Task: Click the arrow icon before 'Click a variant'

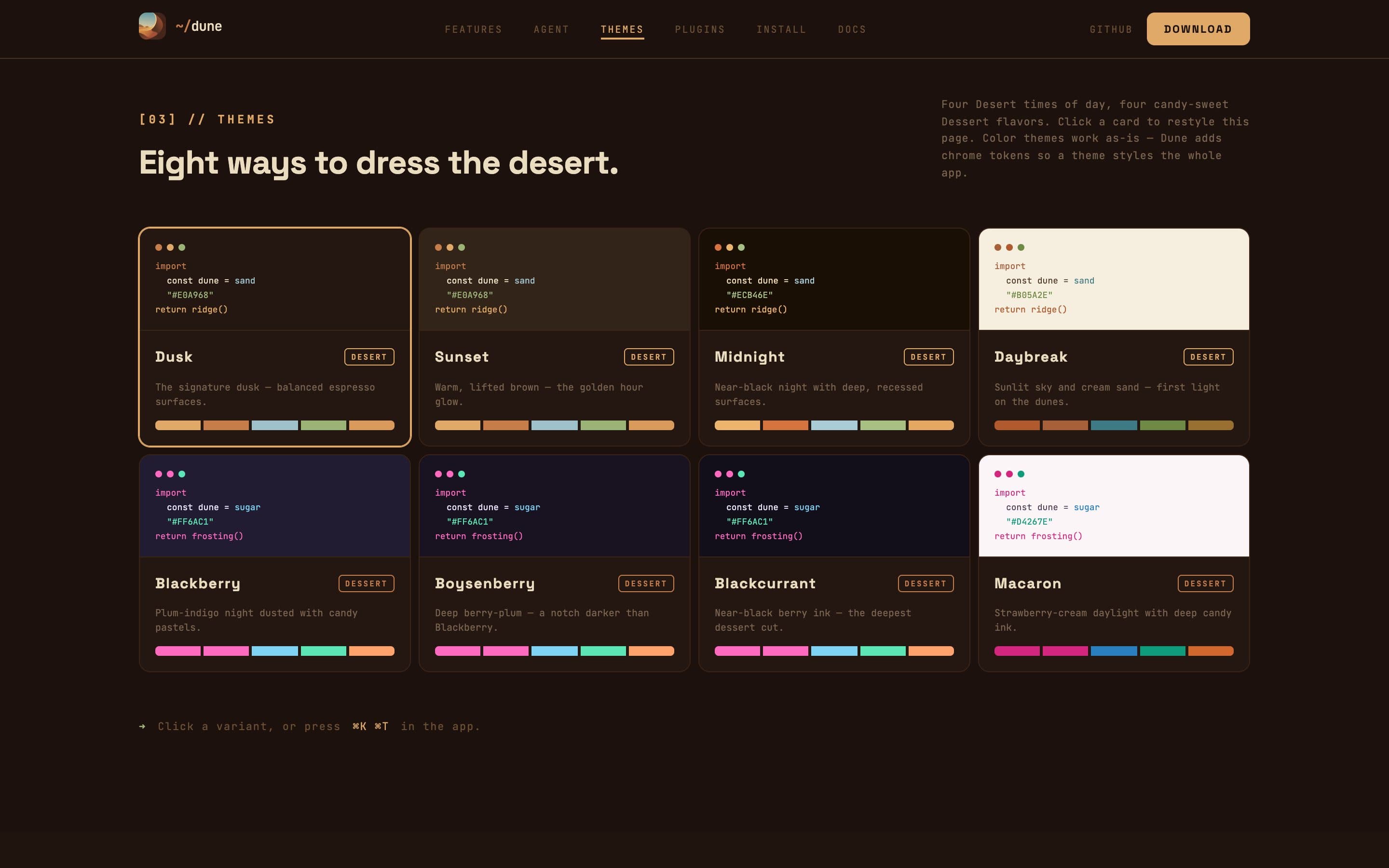Action: coord(142,726)
